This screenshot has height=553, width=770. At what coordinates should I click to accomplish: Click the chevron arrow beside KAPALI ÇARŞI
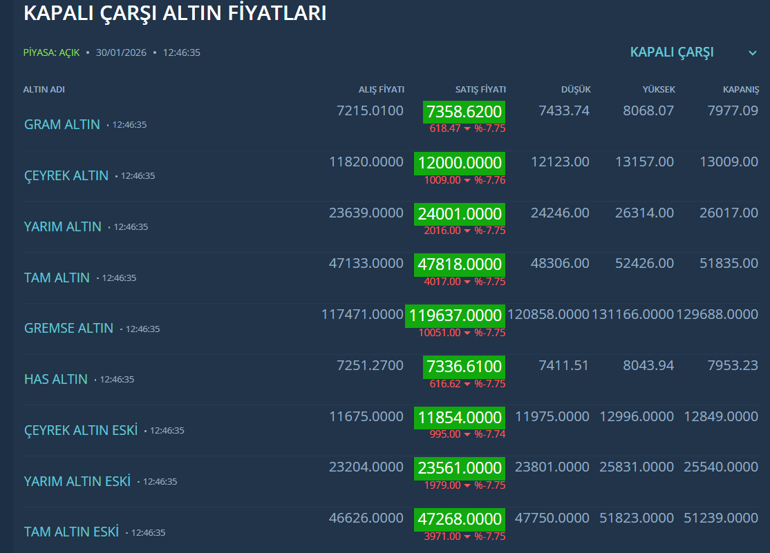tap(752, 53)
